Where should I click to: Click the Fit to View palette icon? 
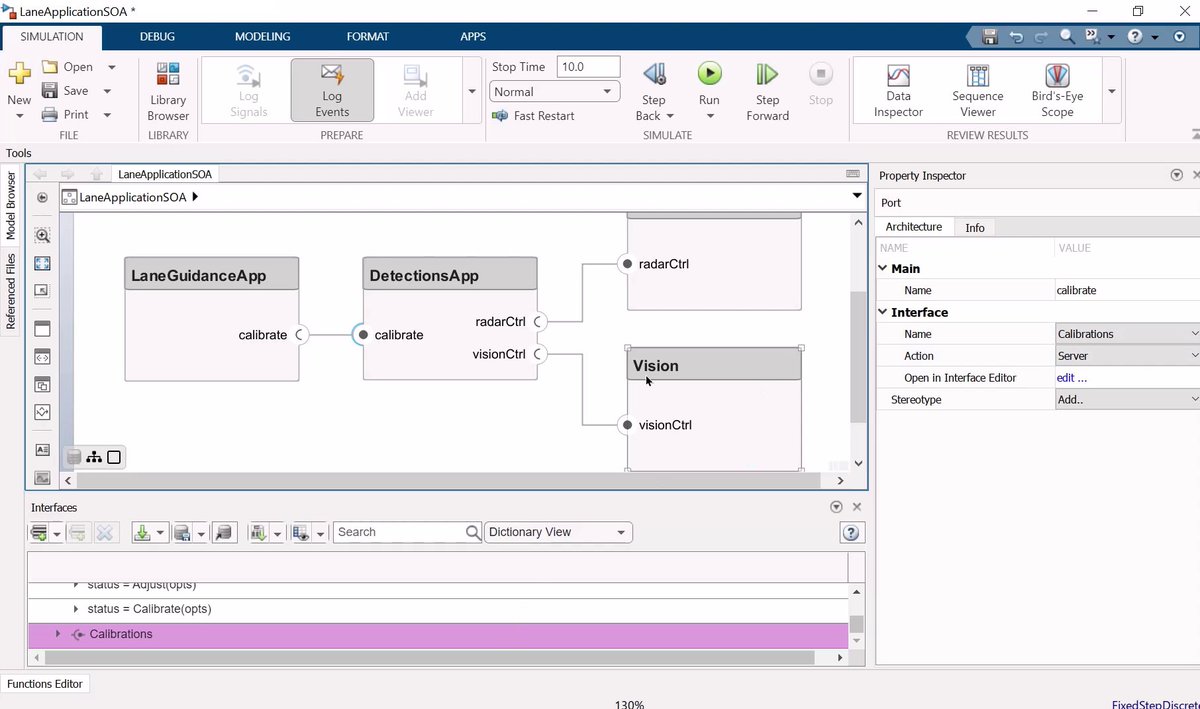[x=42, y=264]
